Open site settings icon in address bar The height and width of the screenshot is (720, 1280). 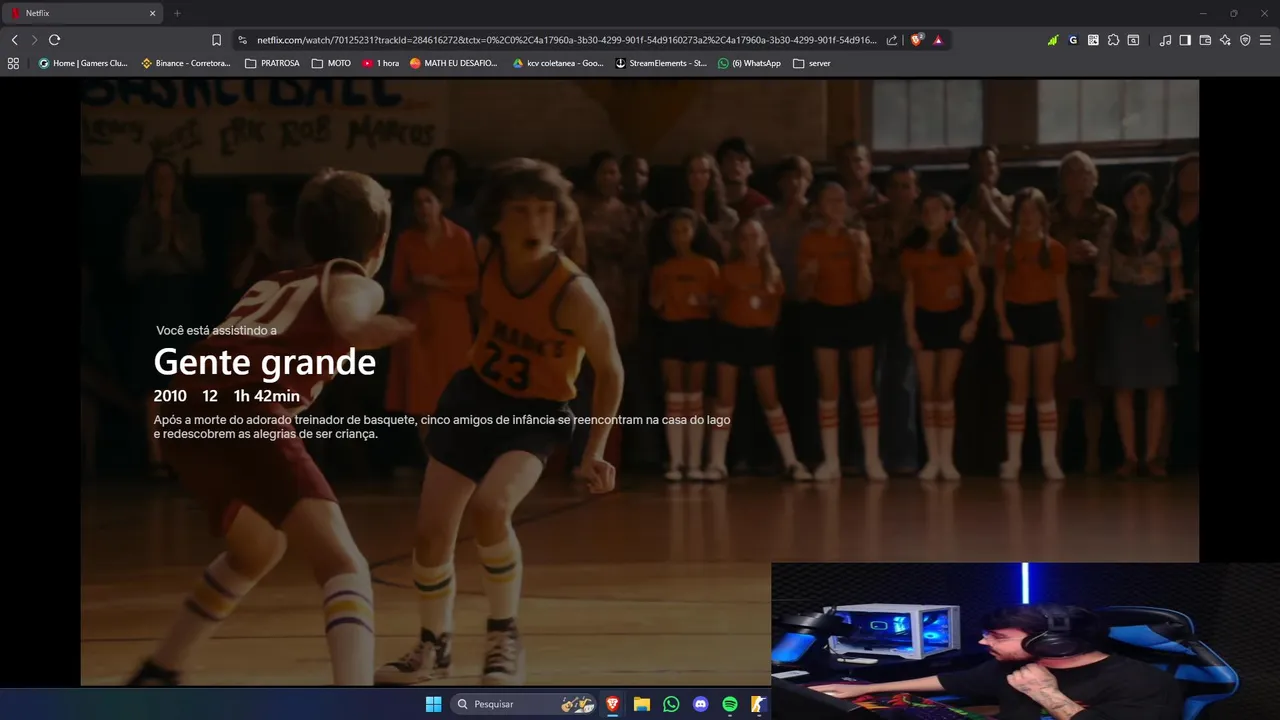(242, 40)
